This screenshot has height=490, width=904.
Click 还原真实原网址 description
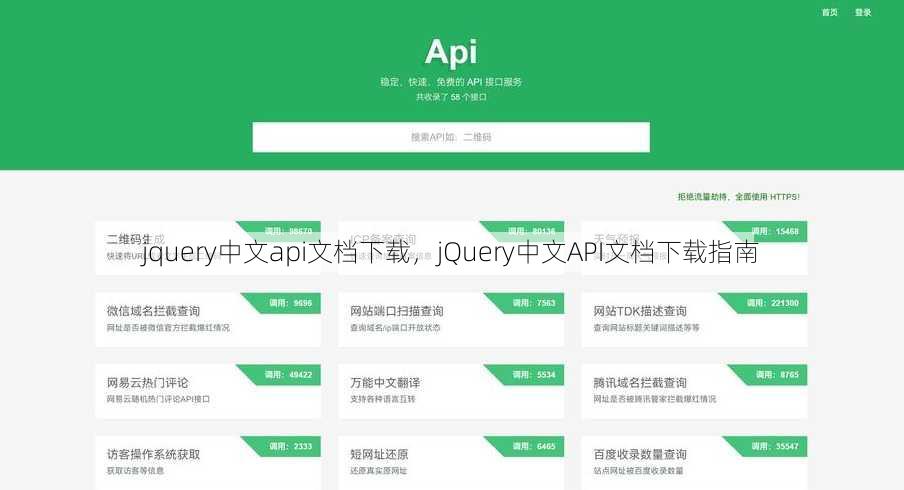(378, 470)
